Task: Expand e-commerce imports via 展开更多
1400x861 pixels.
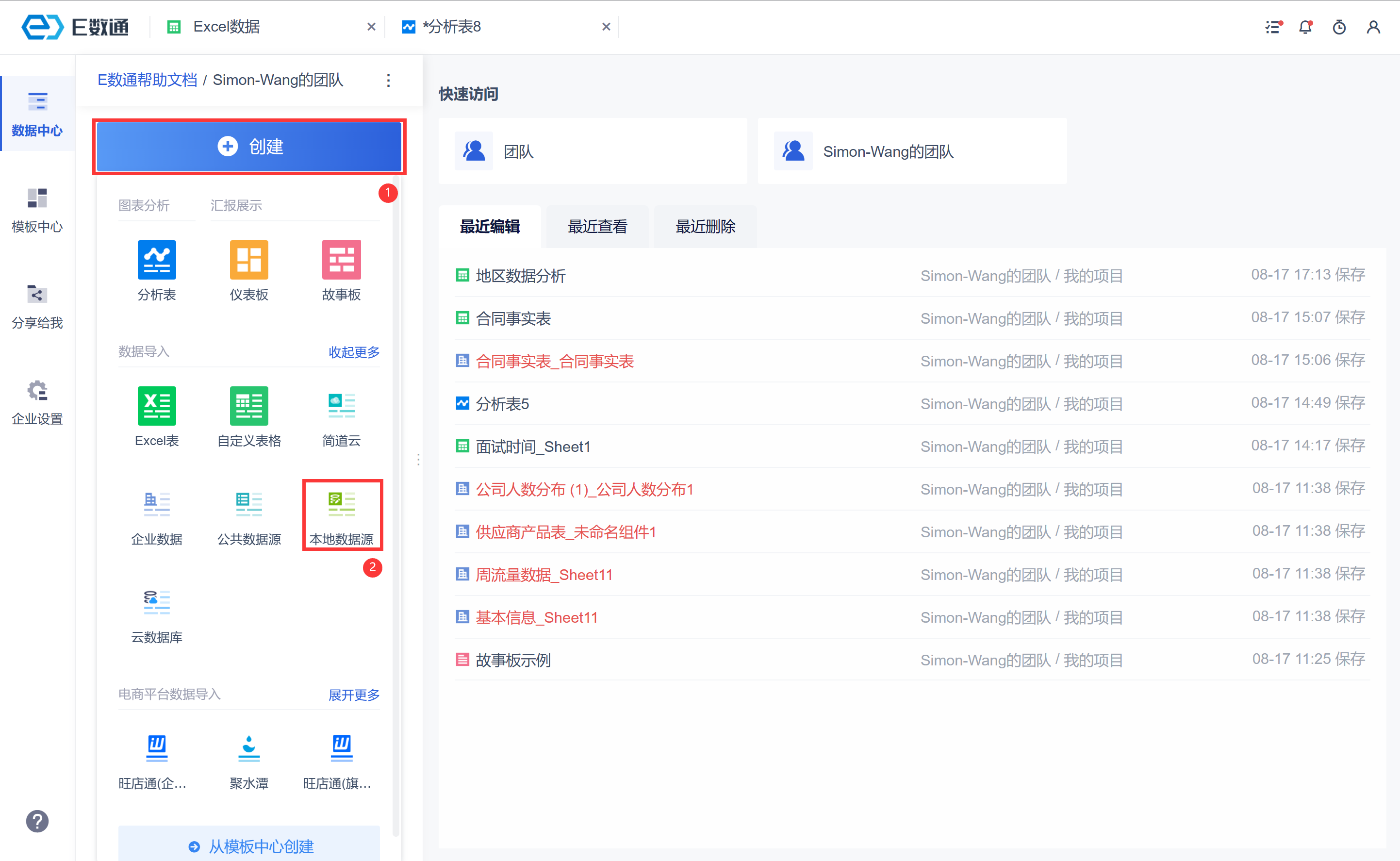Action: pos(354,695)
